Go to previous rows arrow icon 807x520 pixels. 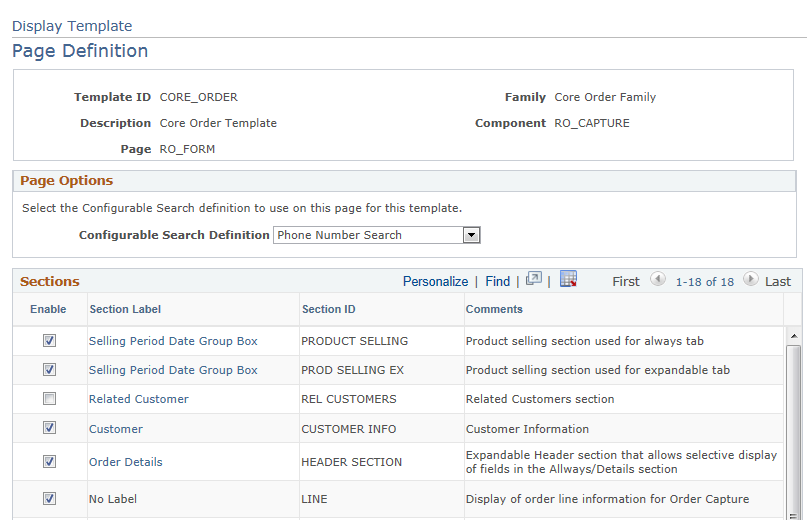click(657, 280)
